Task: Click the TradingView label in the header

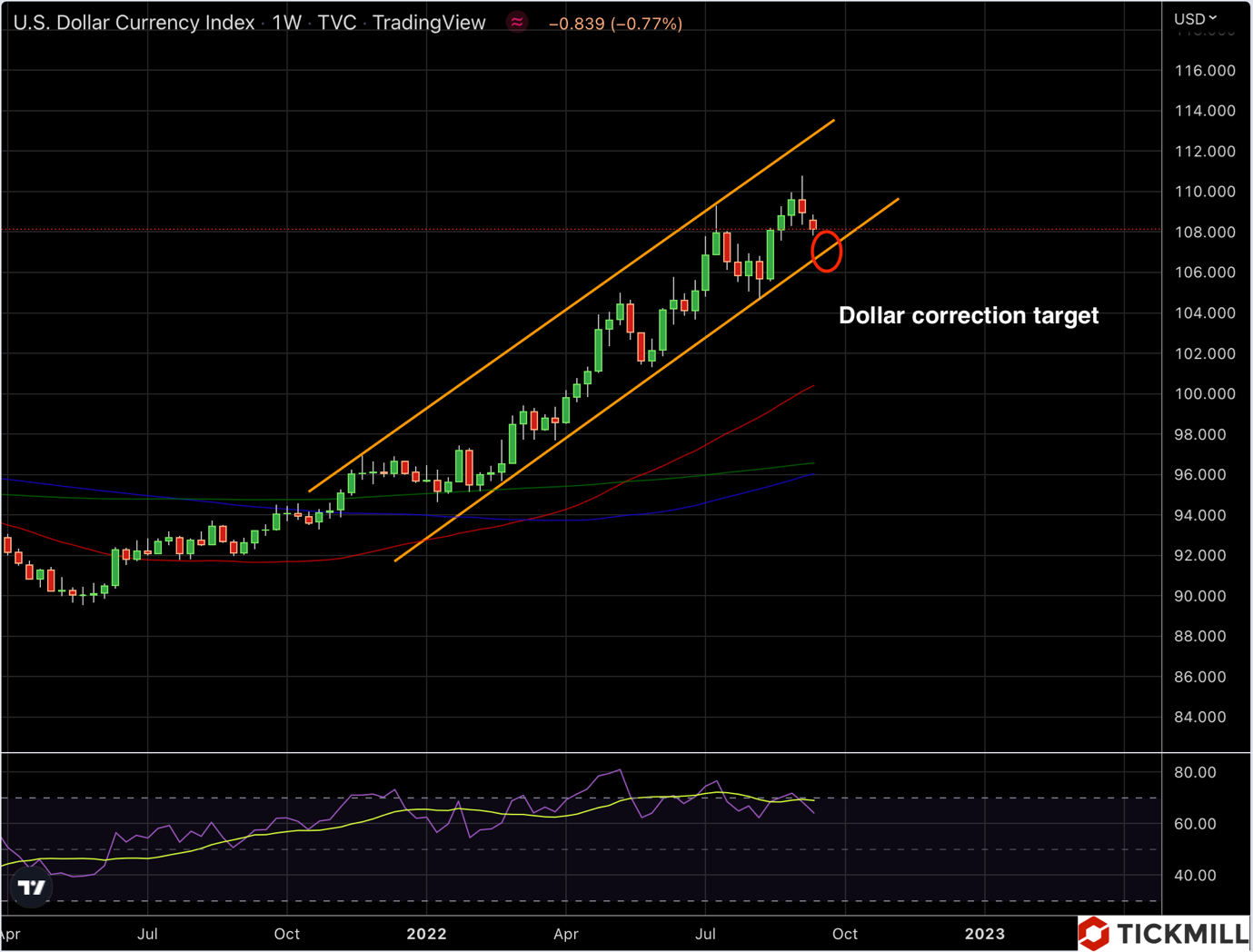Action: [429, 23]
